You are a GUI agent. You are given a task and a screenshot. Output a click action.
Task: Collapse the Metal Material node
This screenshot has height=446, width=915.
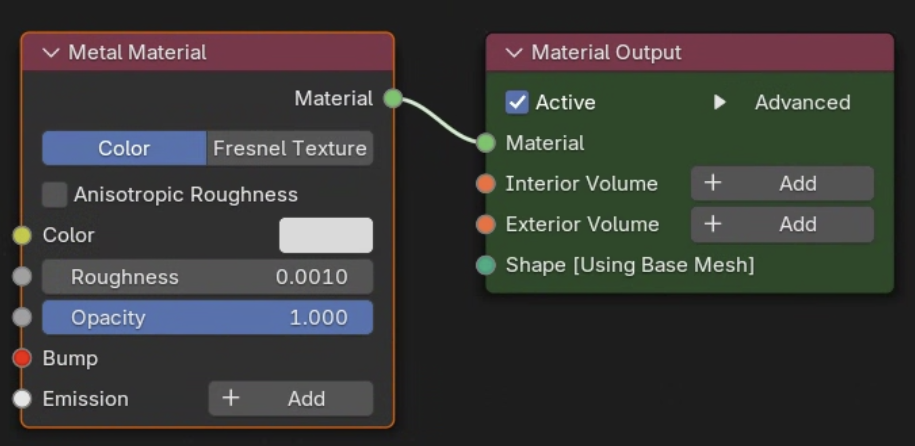click(51, 52)
